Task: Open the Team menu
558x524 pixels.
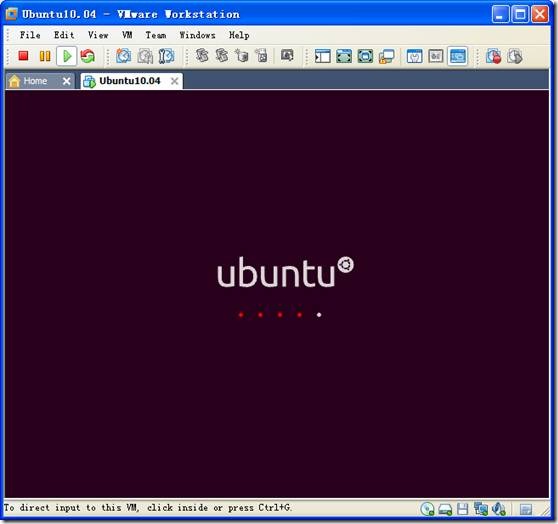Action: 156,35
